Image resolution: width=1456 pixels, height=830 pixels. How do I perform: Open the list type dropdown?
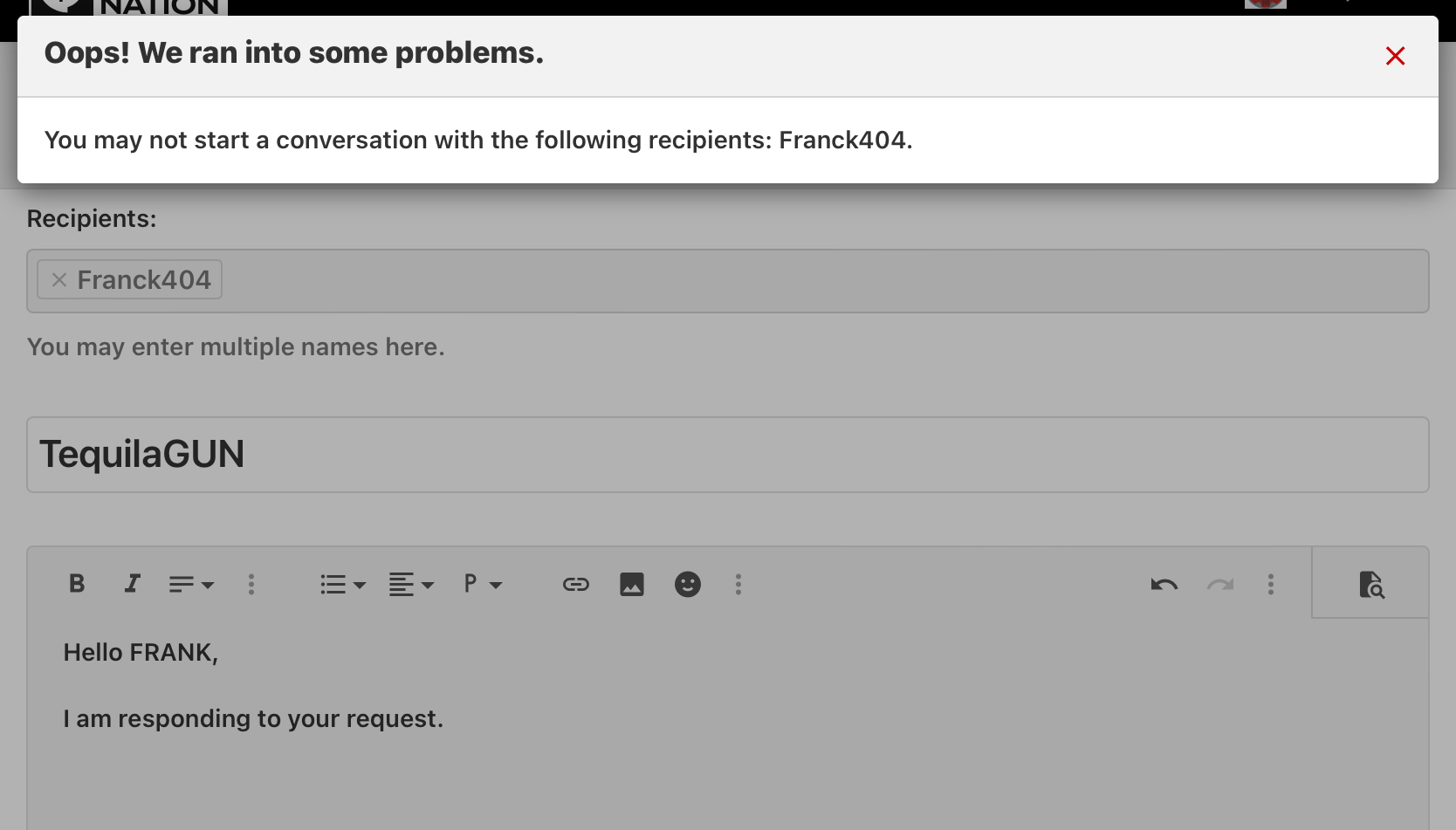342,584
